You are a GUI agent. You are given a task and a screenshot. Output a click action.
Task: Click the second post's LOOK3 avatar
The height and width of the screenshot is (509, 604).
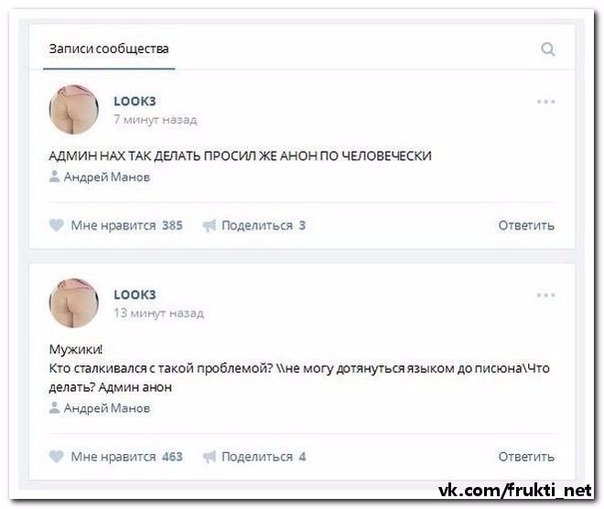click(74, 303)
